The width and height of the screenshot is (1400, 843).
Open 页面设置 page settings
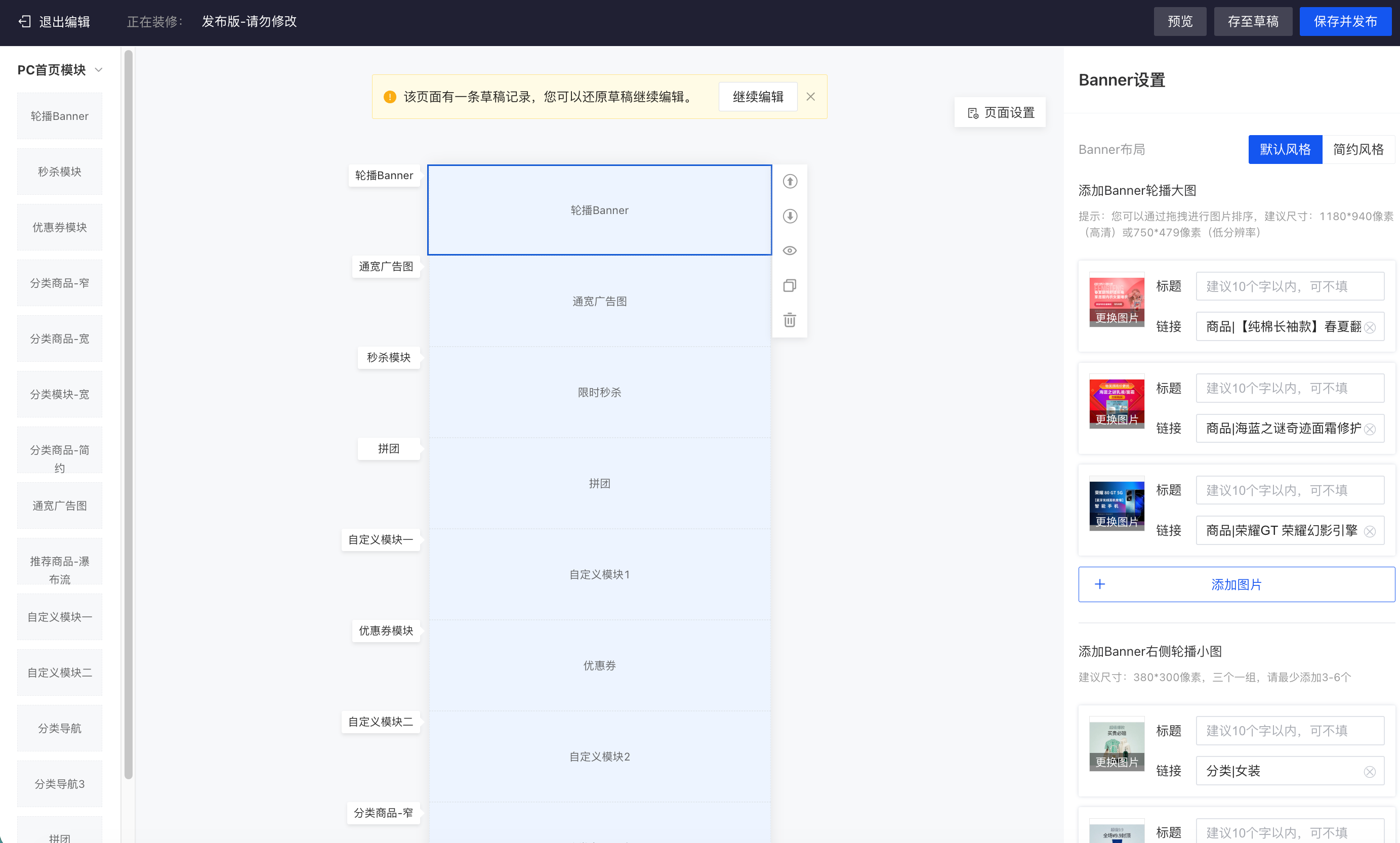1000,112
